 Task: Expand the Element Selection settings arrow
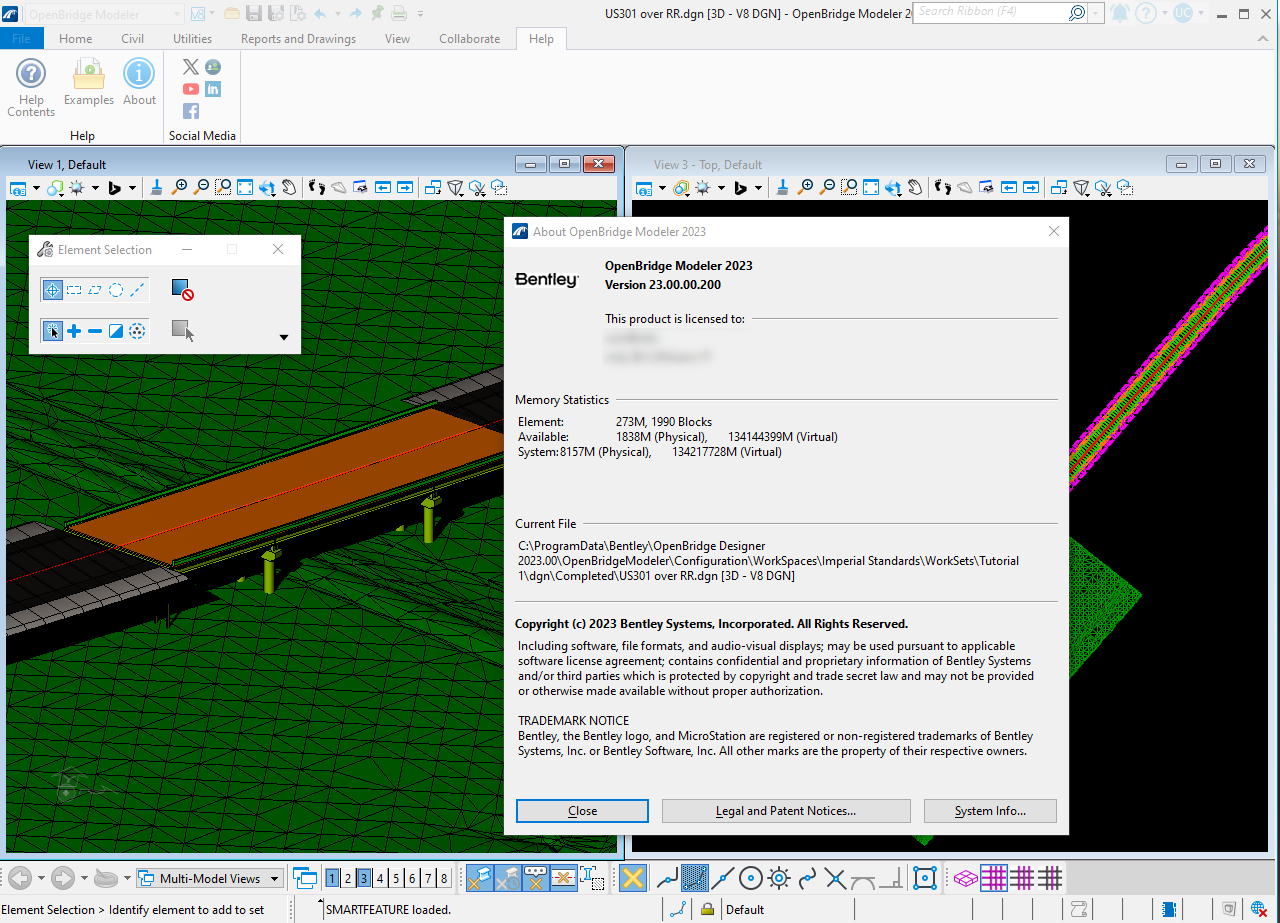[x=283, y=338]
